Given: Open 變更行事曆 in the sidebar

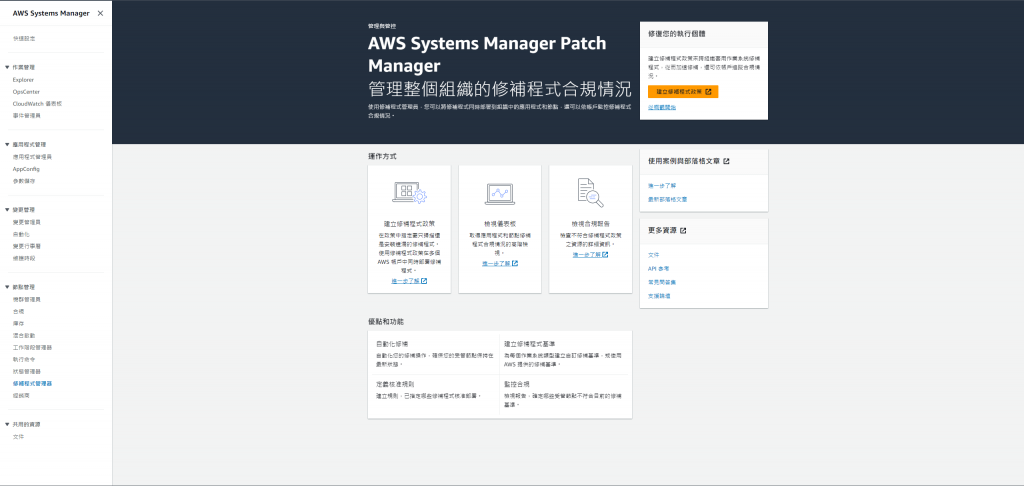Looking at the screenshot, I should coord(27,246).
